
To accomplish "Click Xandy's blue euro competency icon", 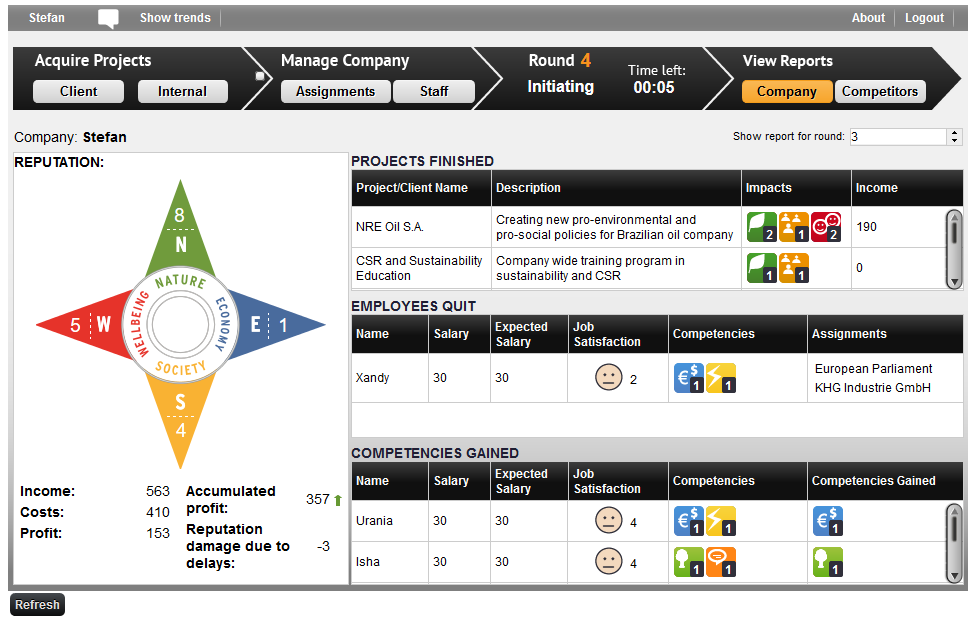I will pos(689,378).
